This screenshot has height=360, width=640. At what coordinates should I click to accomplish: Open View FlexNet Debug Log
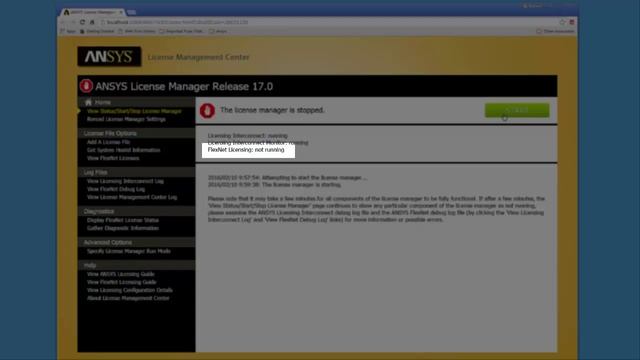point(116,189)
